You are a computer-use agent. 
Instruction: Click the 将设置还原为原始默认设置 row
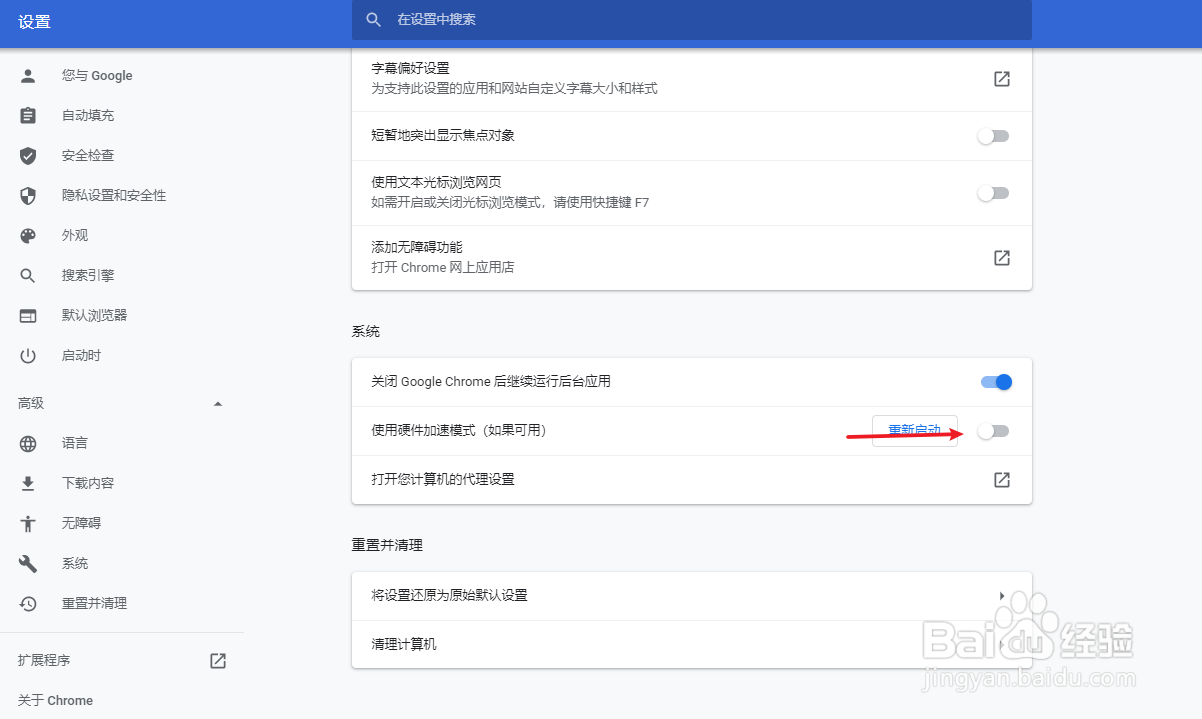pyautogui.click(x=692, y=595)
